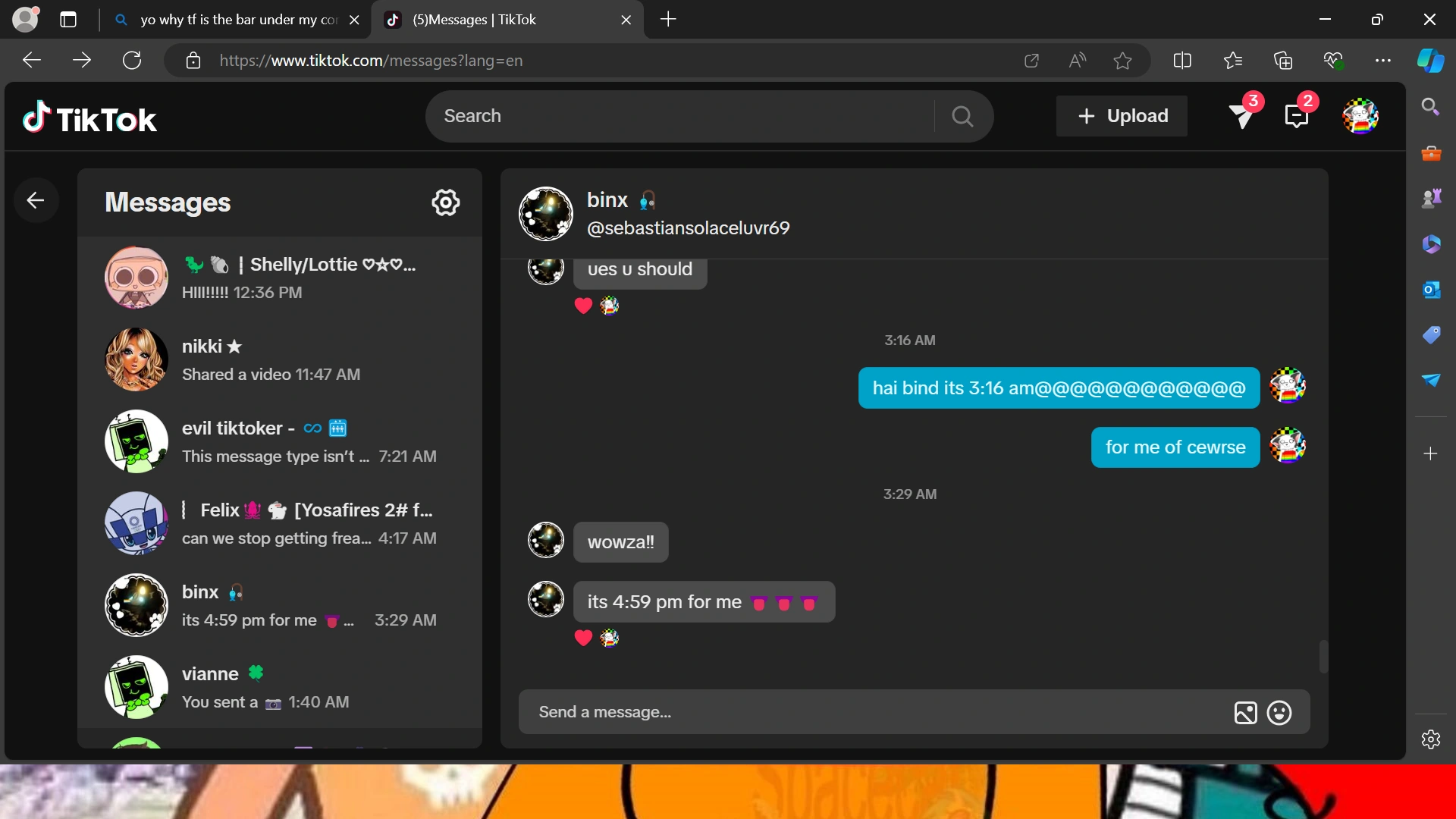Open the Messages settings gear
The width and height of the screenshot is (1456, 819).
(x=446, y=202)
